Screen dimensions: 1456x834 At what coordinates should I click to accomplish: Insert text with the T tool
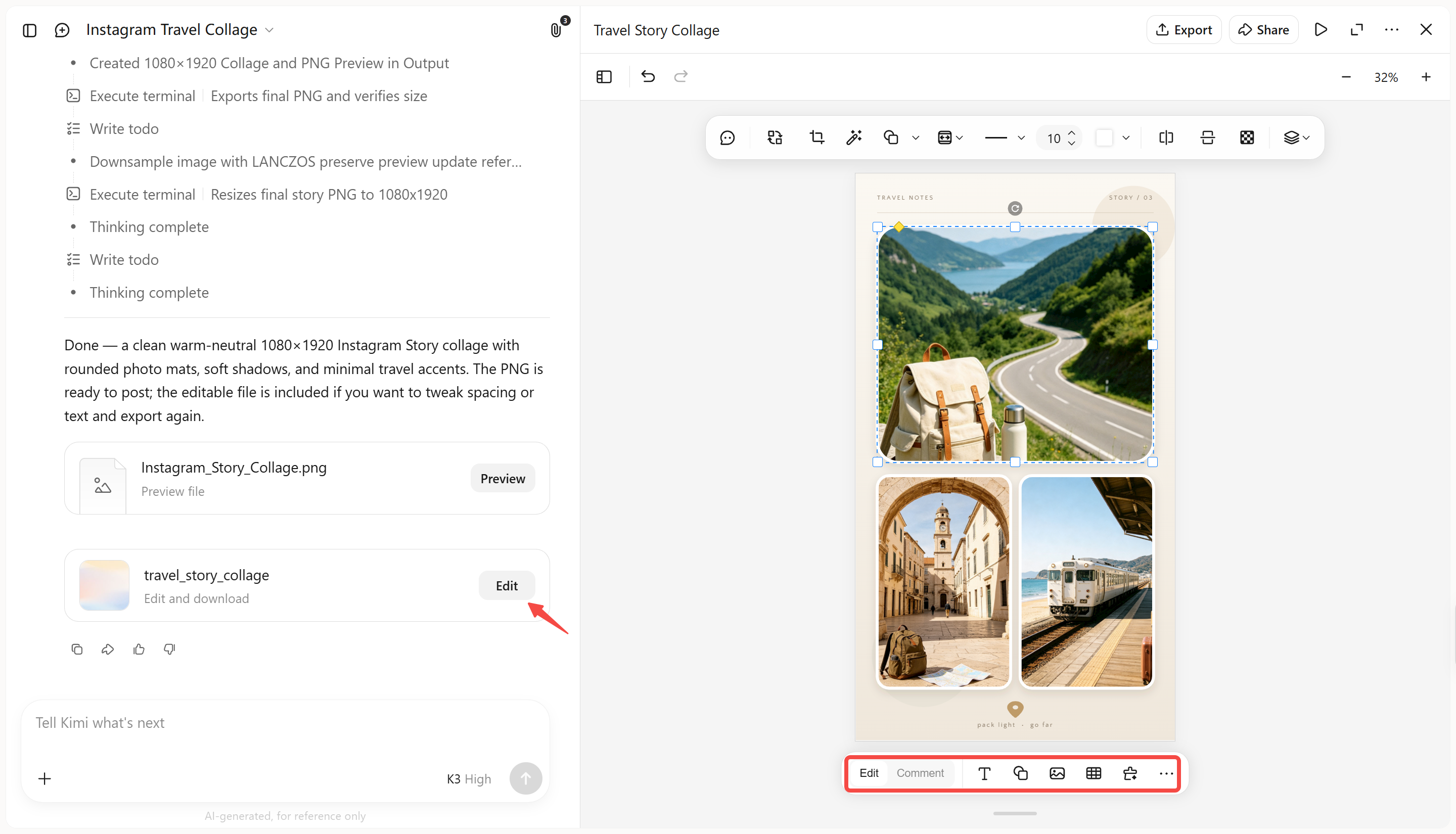[x=984, y=773]
